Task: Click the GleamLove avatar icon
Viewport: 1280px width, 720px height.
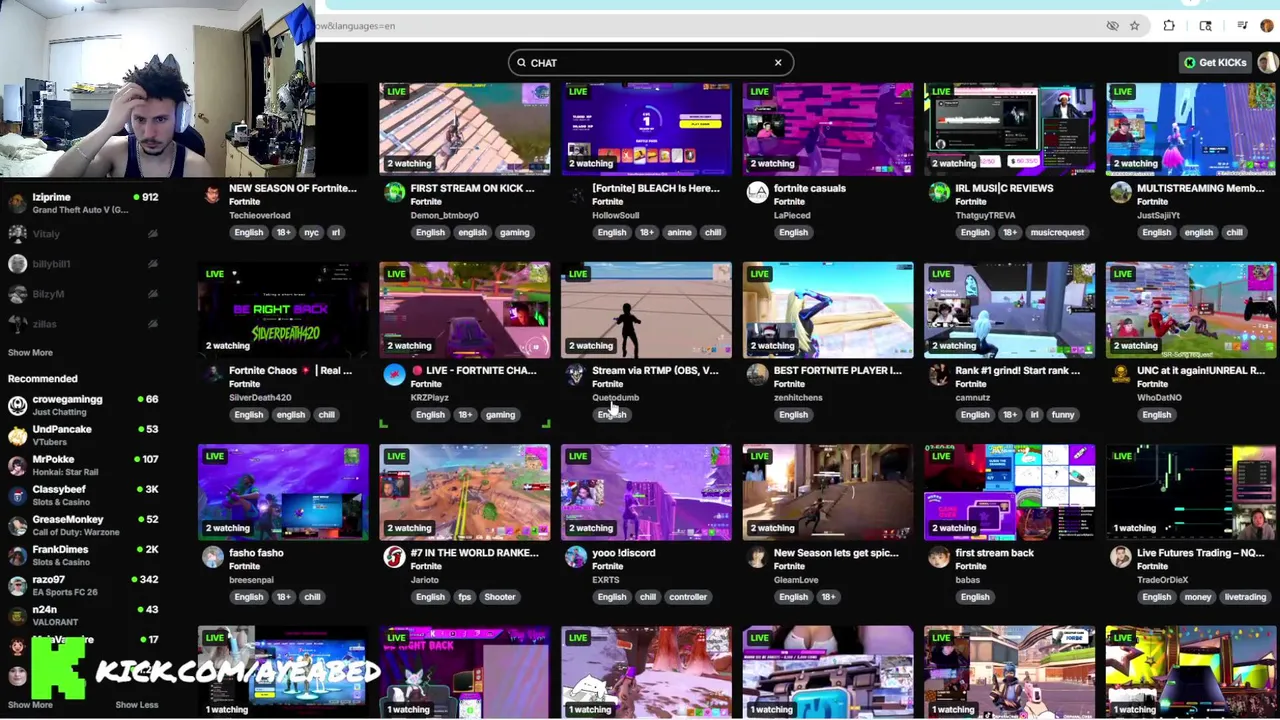Action: pos(757,557)
